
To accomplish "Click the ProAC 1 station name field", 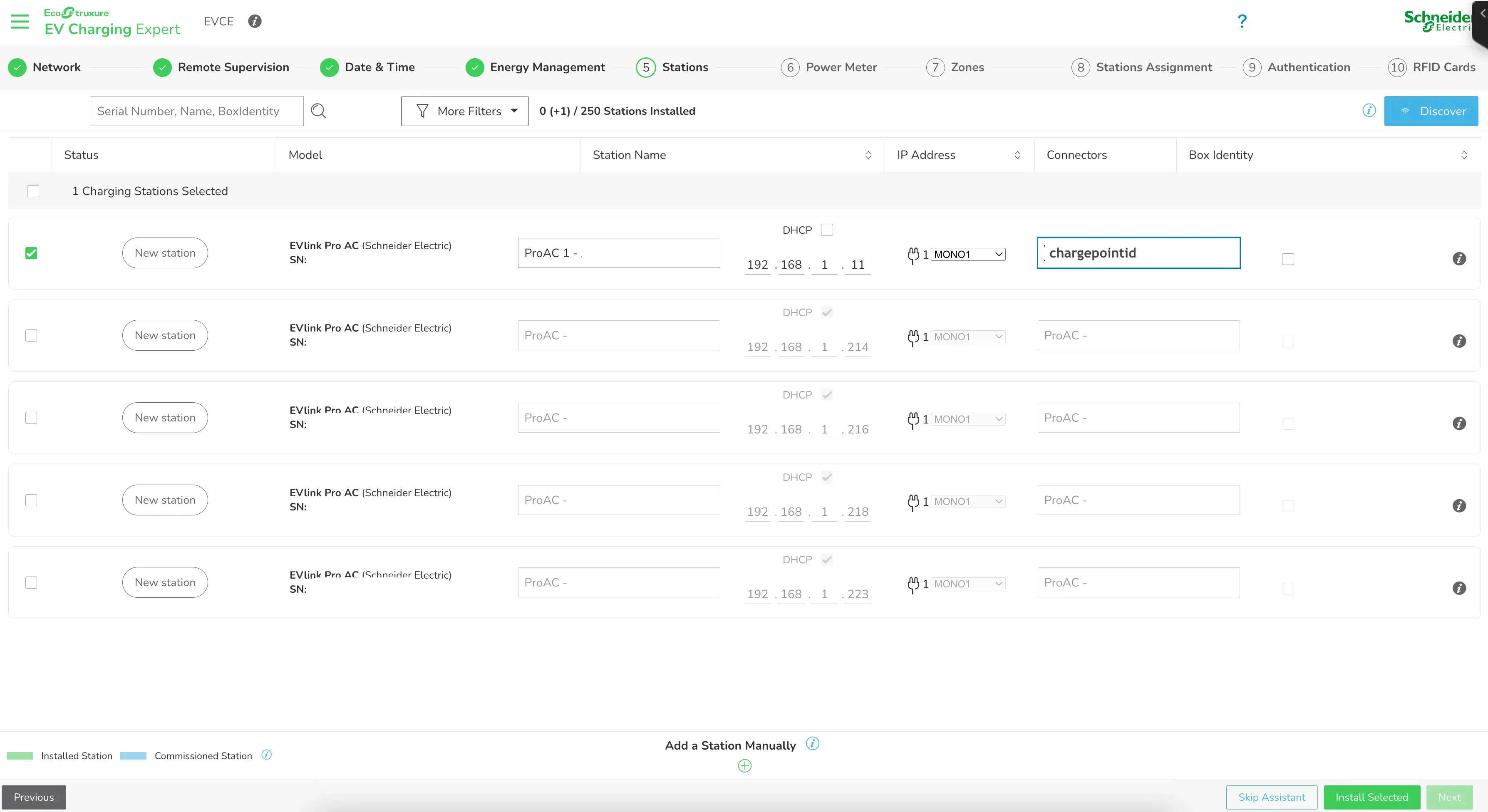I will point(619,253).
